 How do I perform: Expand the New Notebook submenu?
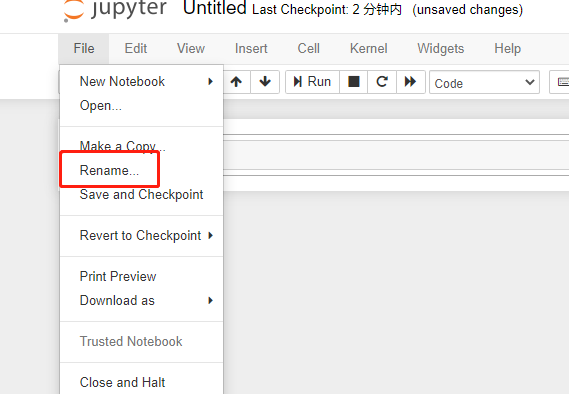(x=142, y=82)
